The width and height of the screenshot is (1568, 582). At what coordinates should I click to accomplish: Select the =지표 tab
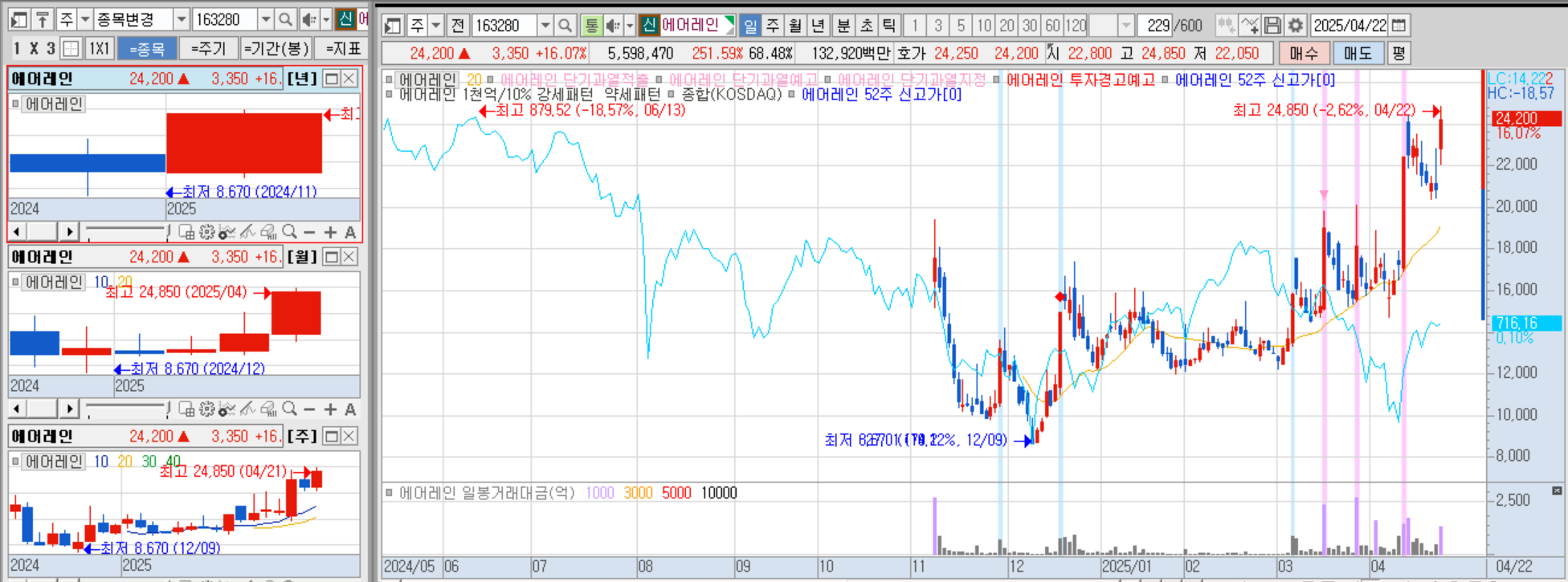(x=343, y=49)
